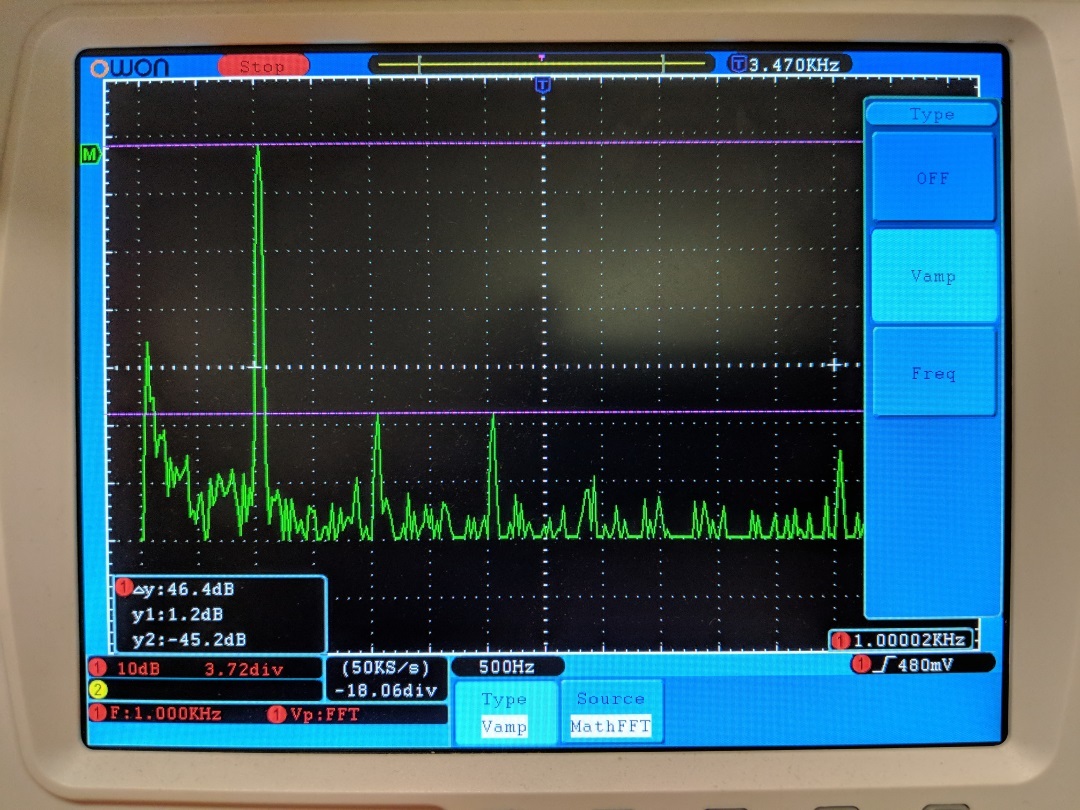Toggle the Vamp measurement option
Viewport: 1080px width, 810px height.
(932, 276)
